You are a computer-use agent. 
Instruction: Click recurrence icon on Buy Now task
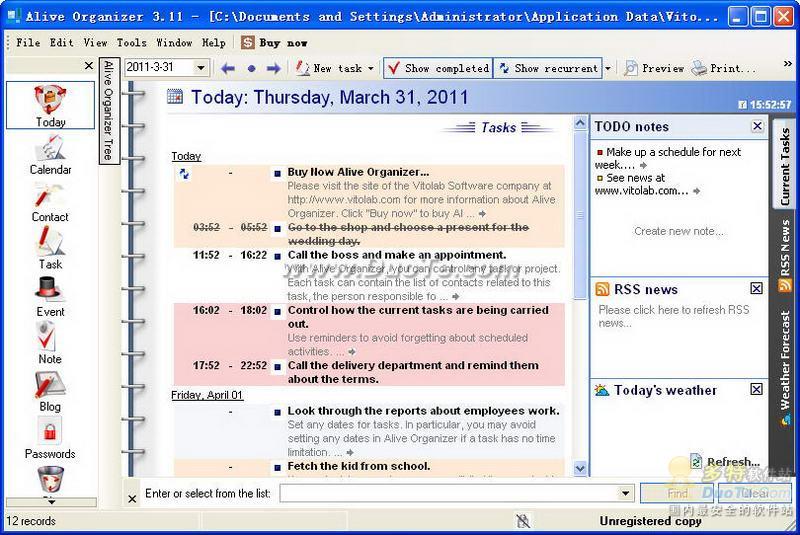(x=184, y=174)
